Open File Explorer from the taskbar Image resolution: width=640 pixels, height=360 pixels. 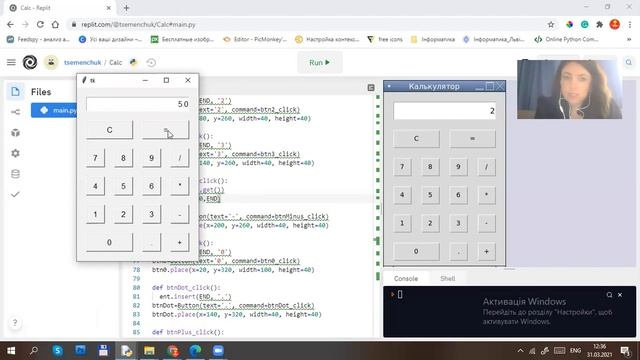click(149, 350)
